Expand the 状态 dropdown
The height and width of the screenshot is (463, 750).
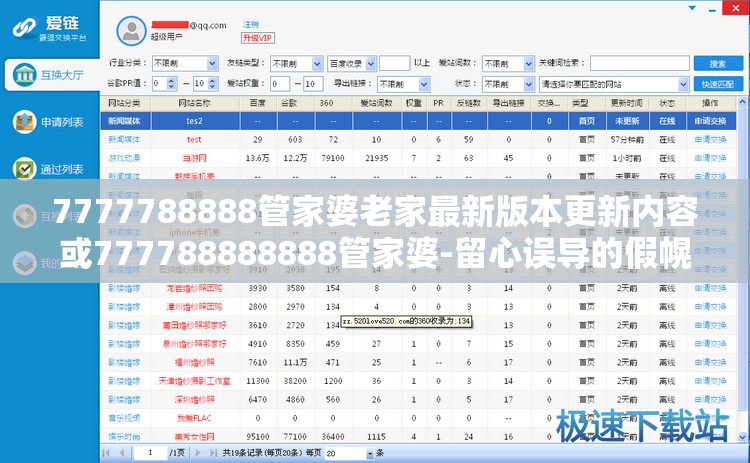(528, 84)
